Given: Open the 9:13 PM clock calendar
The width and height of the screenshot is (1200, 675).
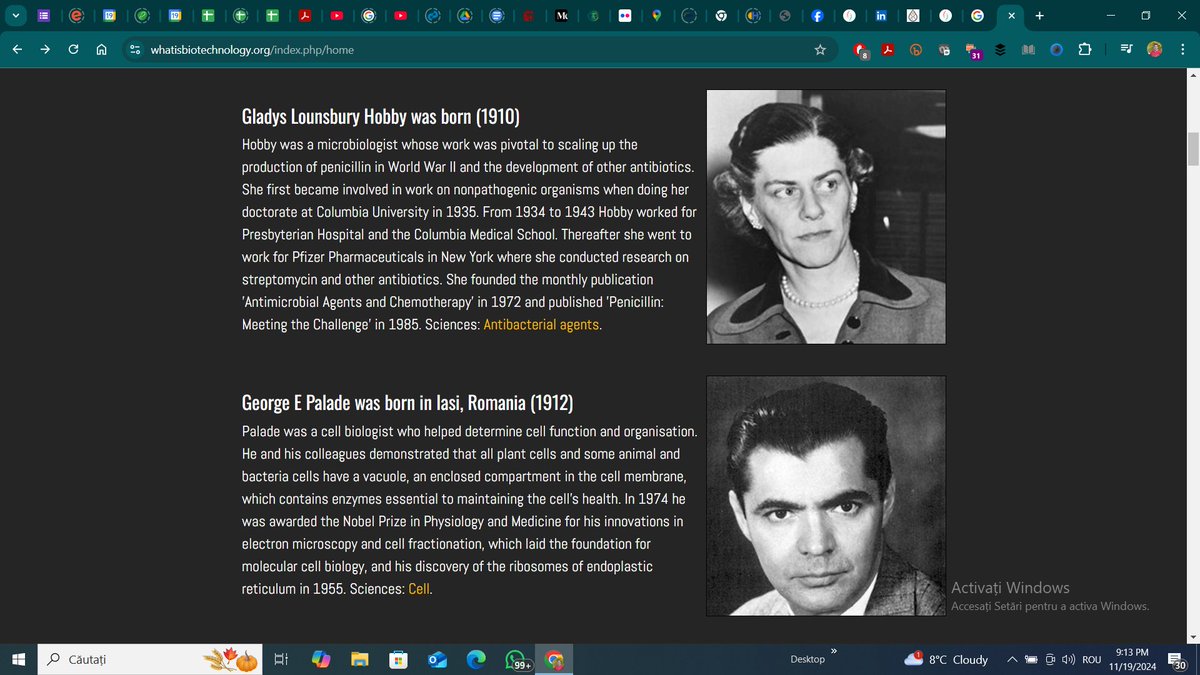Looking at the screenshot, I should pyautogui.click(x=1133, y=659).
